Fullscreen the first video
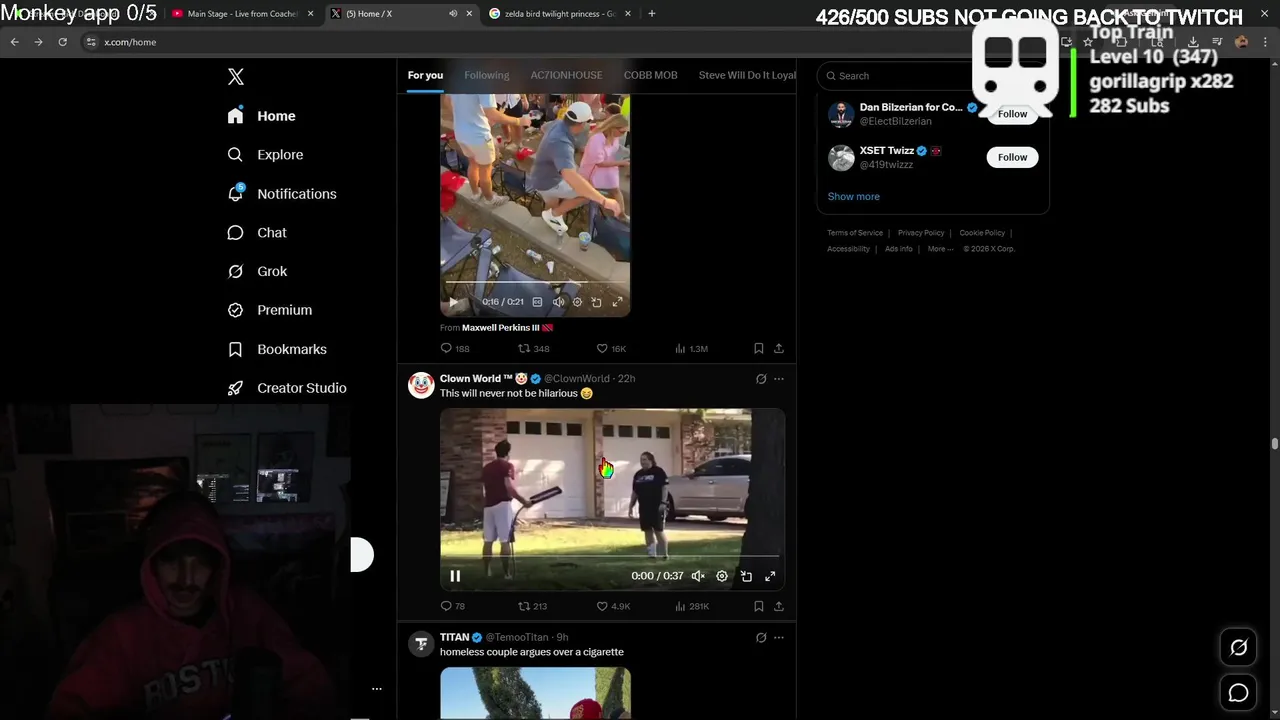Viewport: 1280px width, 720px height. coord(617,302)
